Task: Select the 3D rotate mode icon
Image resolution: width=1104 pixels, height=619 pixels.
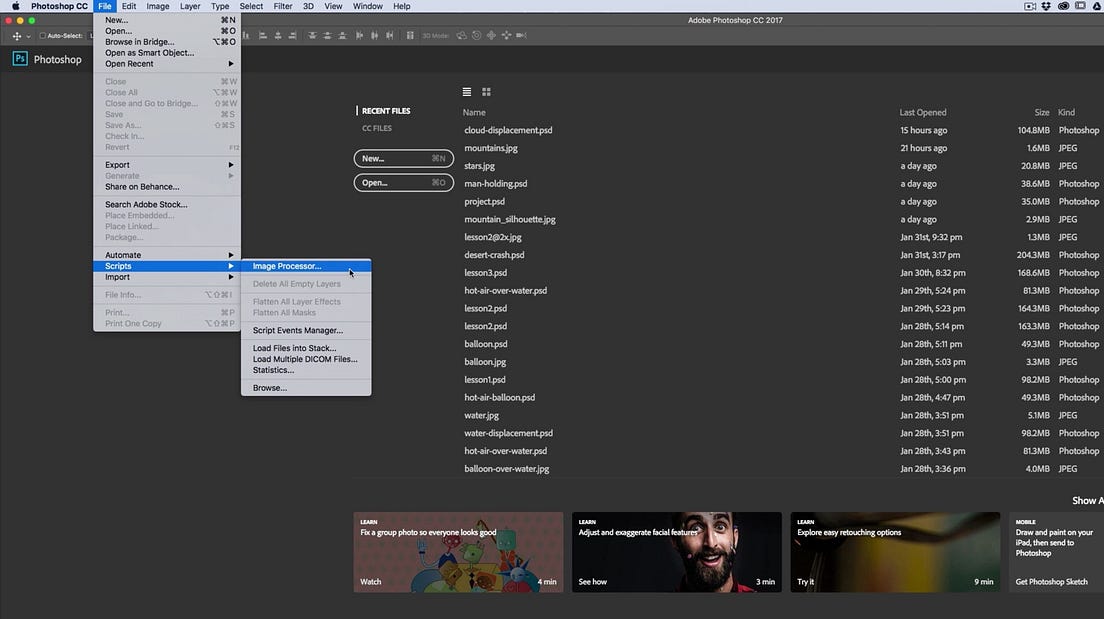Action: (461, 35)
